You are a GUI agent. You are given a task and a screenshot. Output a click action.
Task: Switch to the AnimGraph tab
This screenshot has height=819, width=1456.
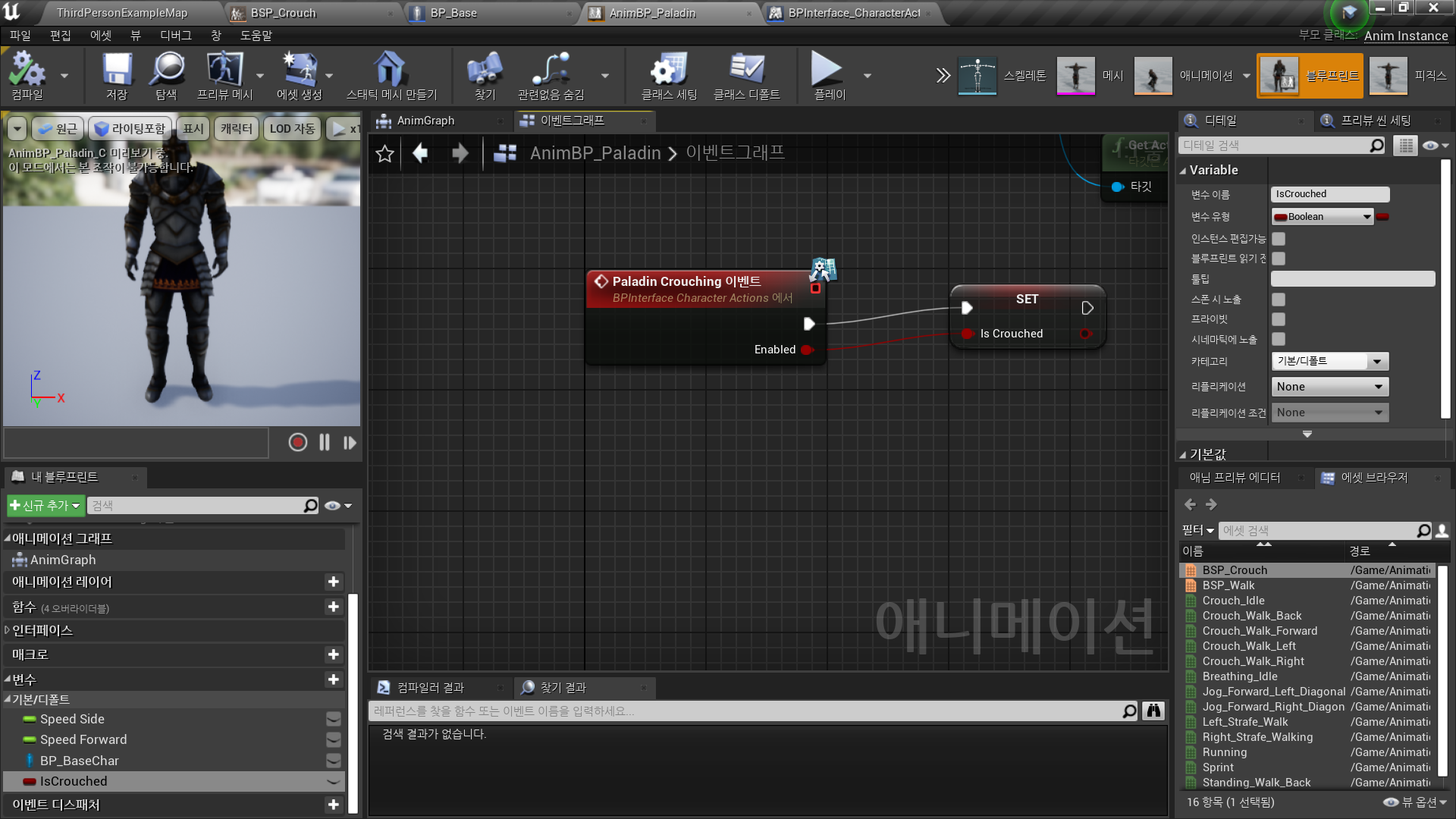426,121
